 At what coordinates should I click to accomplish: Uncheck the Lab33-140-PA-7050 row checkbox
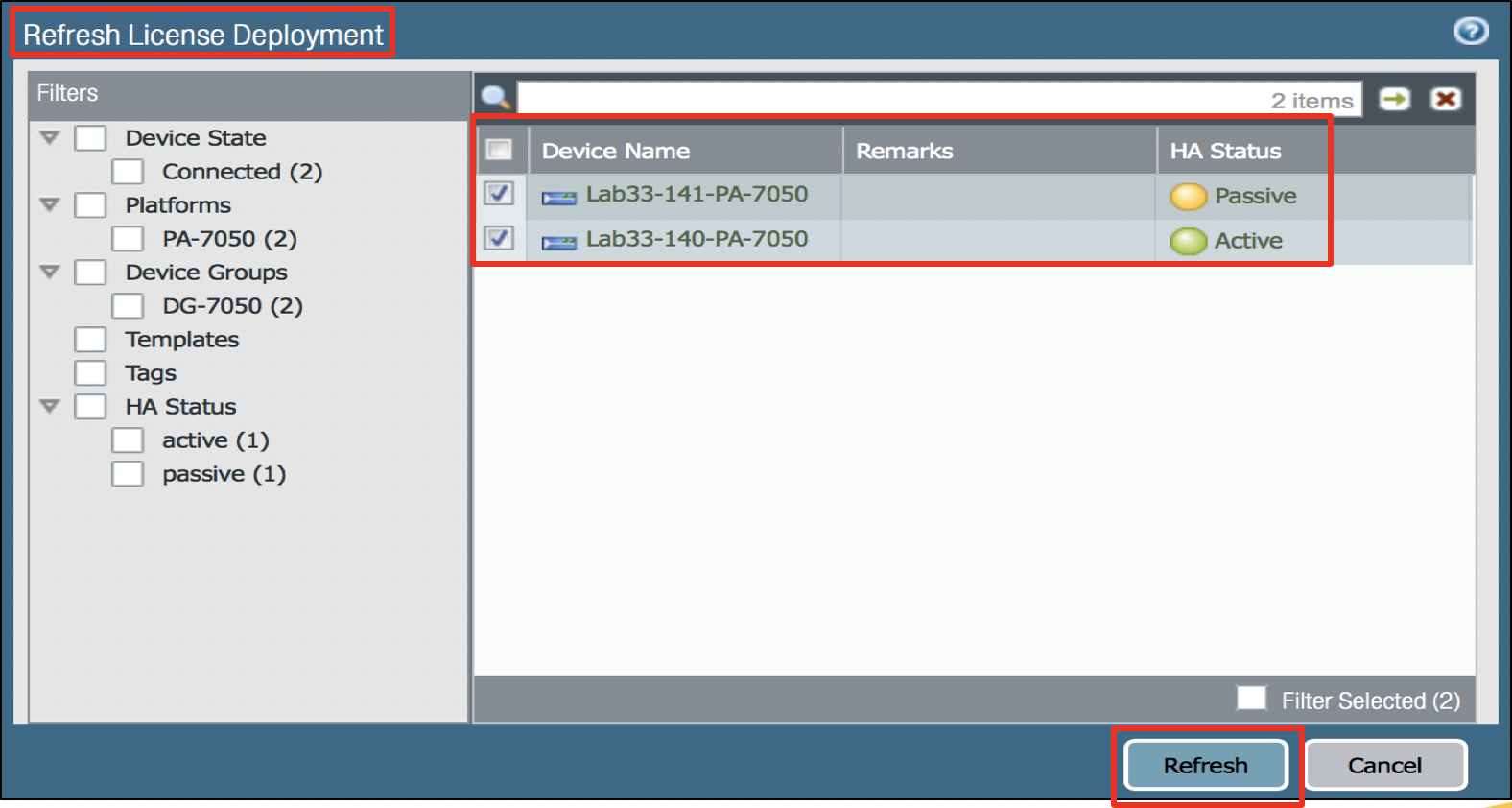tap(499, 238)
